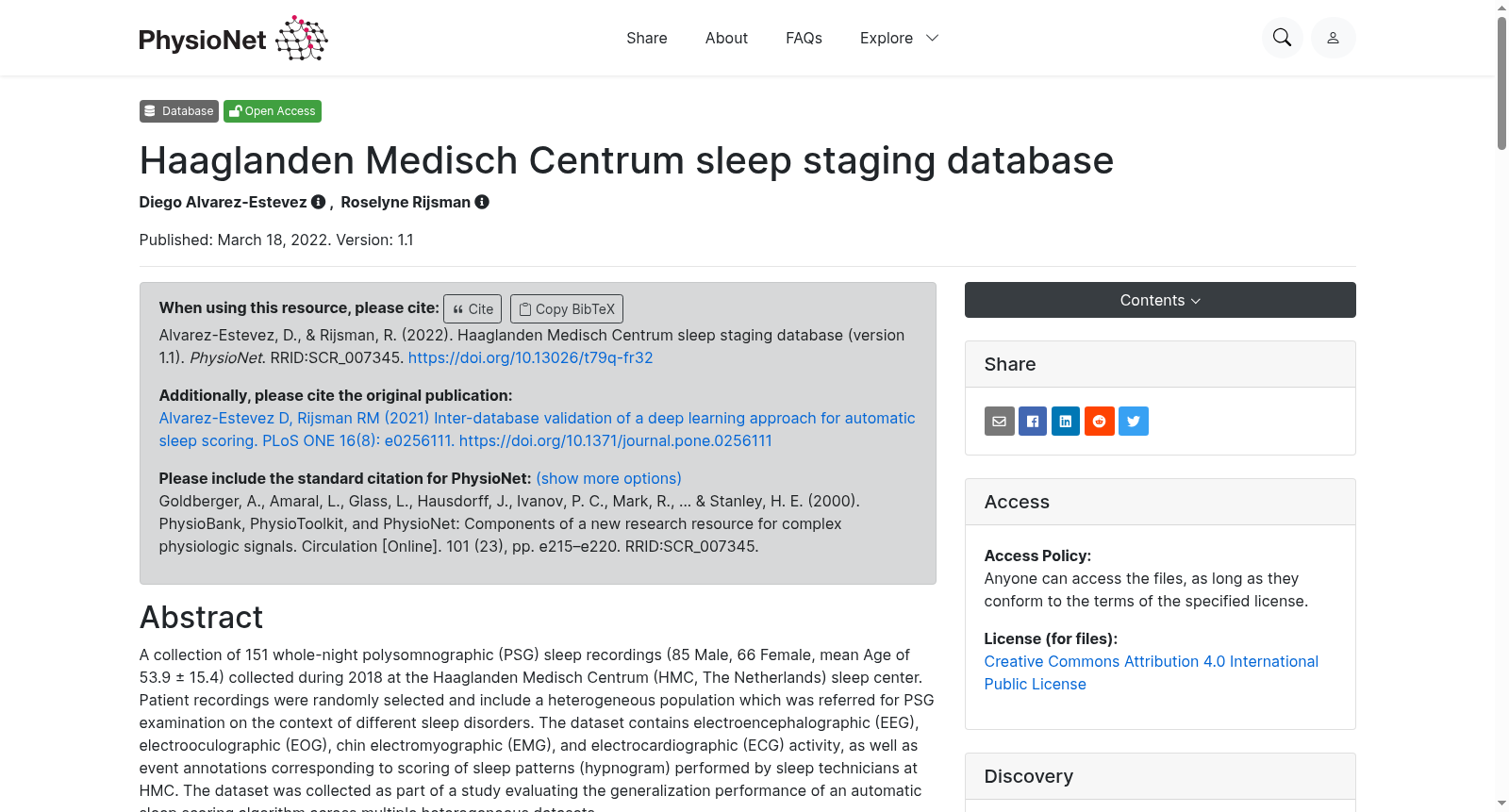The height and width of the screenshot is (812, 1509).
Task: Share on Reddit
Action: [1100, 422]
